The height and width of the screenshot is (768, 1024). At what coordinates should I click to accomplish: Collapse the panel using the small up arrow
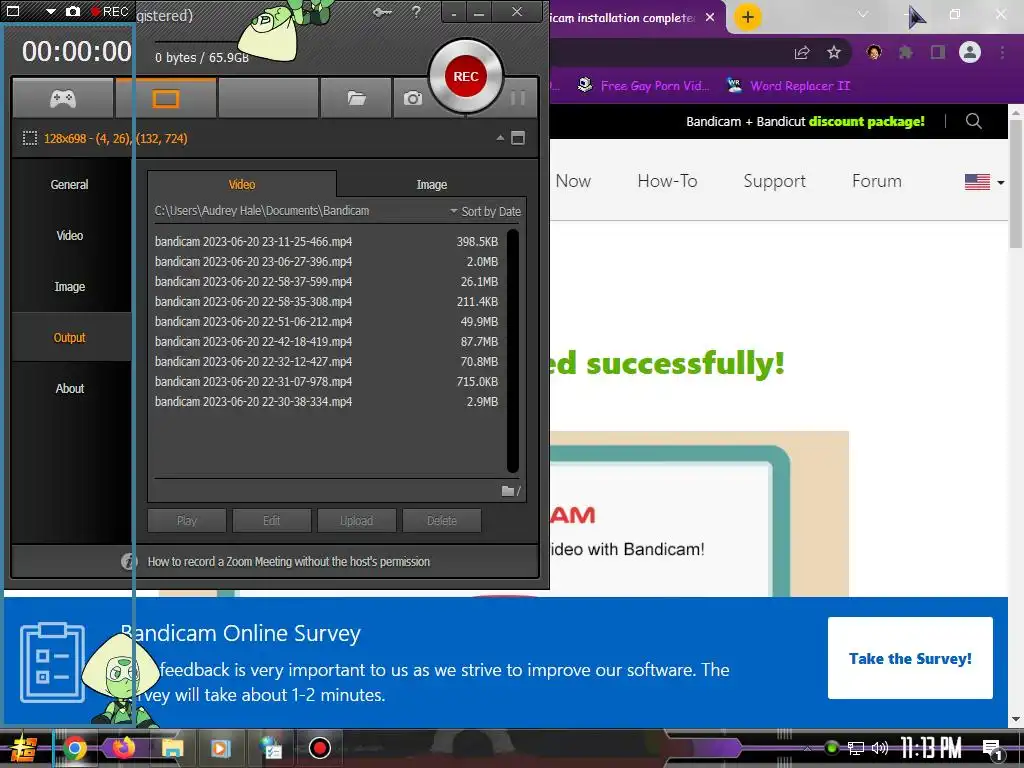[500, 138]
